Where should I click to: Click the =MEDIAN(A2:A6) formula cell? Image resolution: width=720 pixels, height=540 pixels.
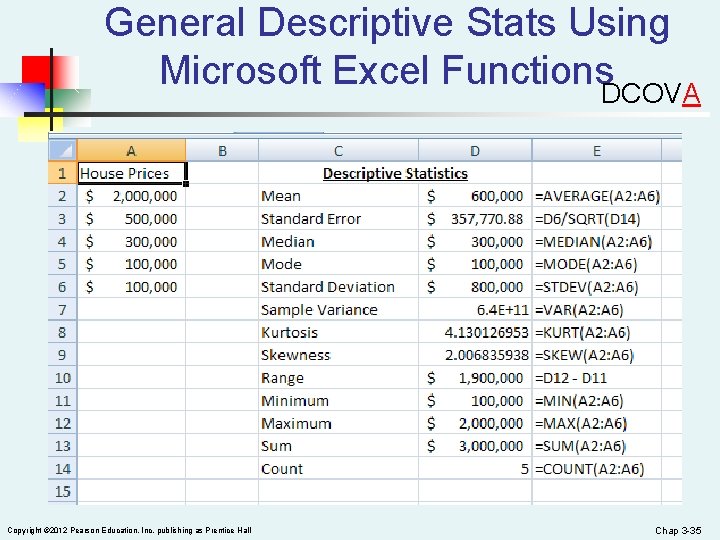(596, 242)
